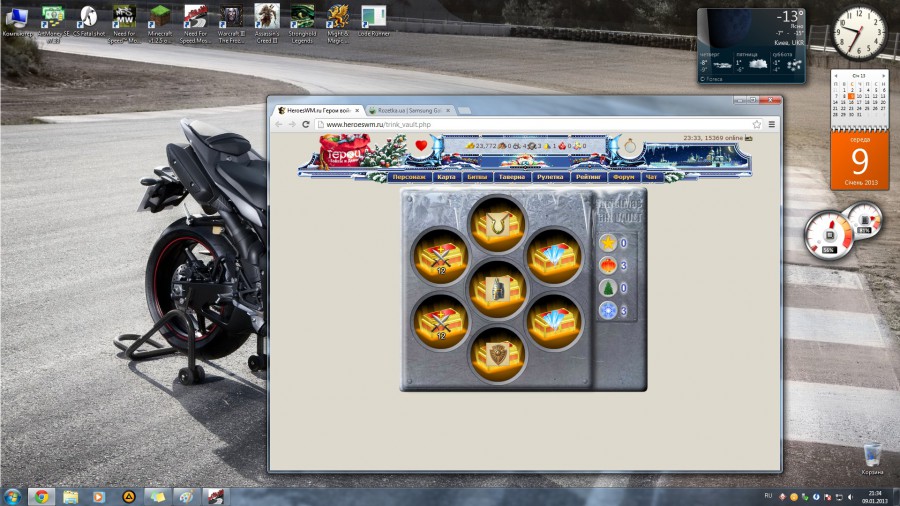Screen dimensions: 900x506
Task: Click the browser back arrow
Action: tap(279, 124)
